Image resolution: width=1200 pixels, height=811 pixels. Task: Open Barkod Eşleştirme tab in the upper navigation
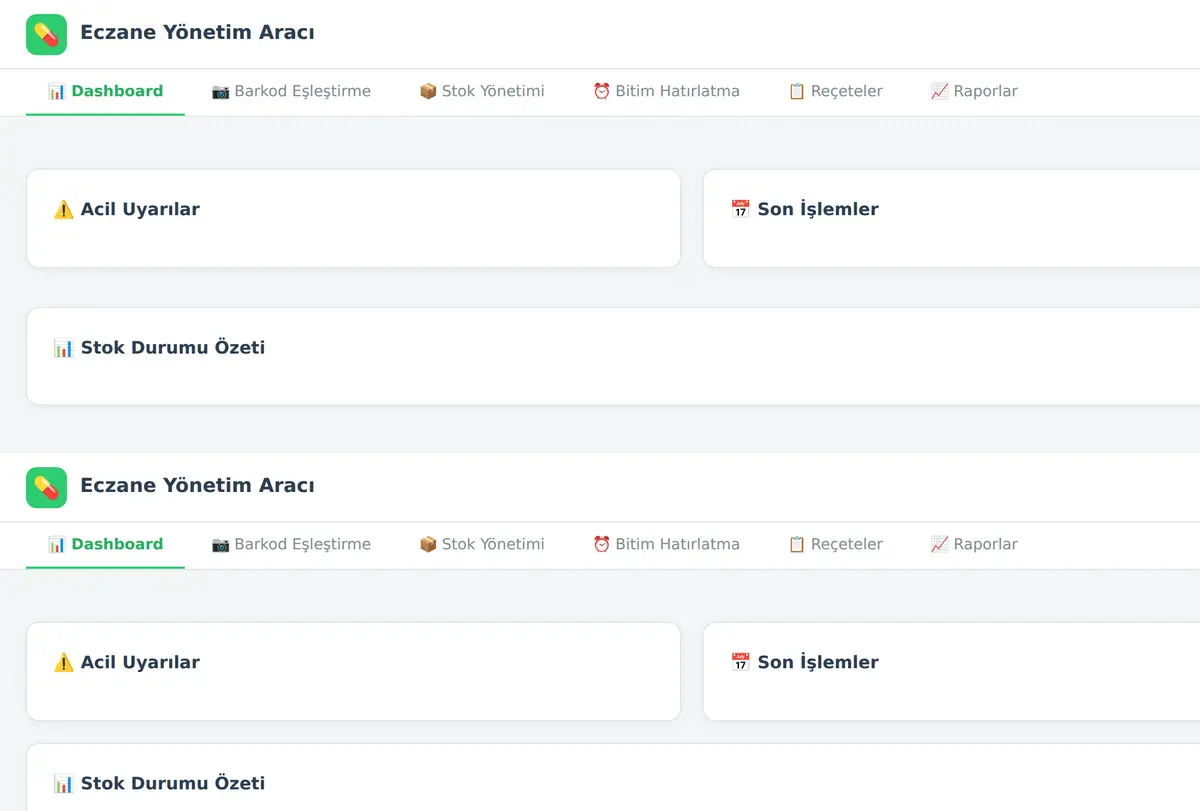291,91
